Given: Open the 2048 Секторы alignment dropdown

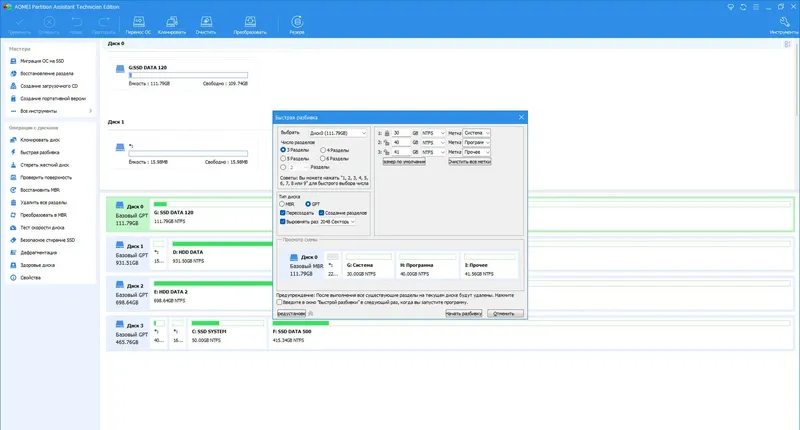Looking at the screenshot, I should 337,222.
